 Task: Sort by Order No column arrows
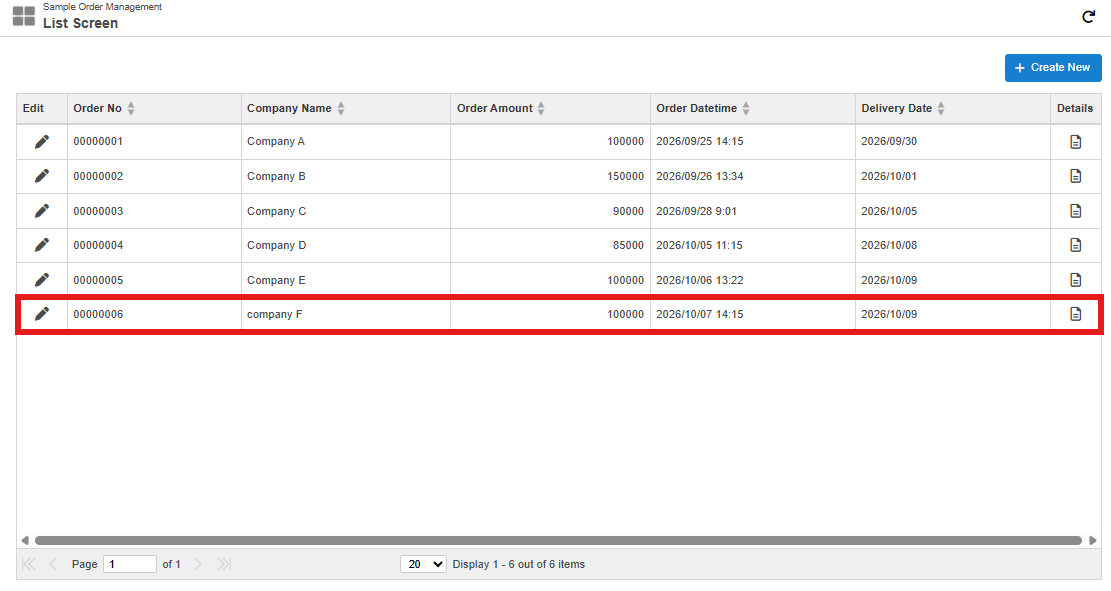[131, 108]
